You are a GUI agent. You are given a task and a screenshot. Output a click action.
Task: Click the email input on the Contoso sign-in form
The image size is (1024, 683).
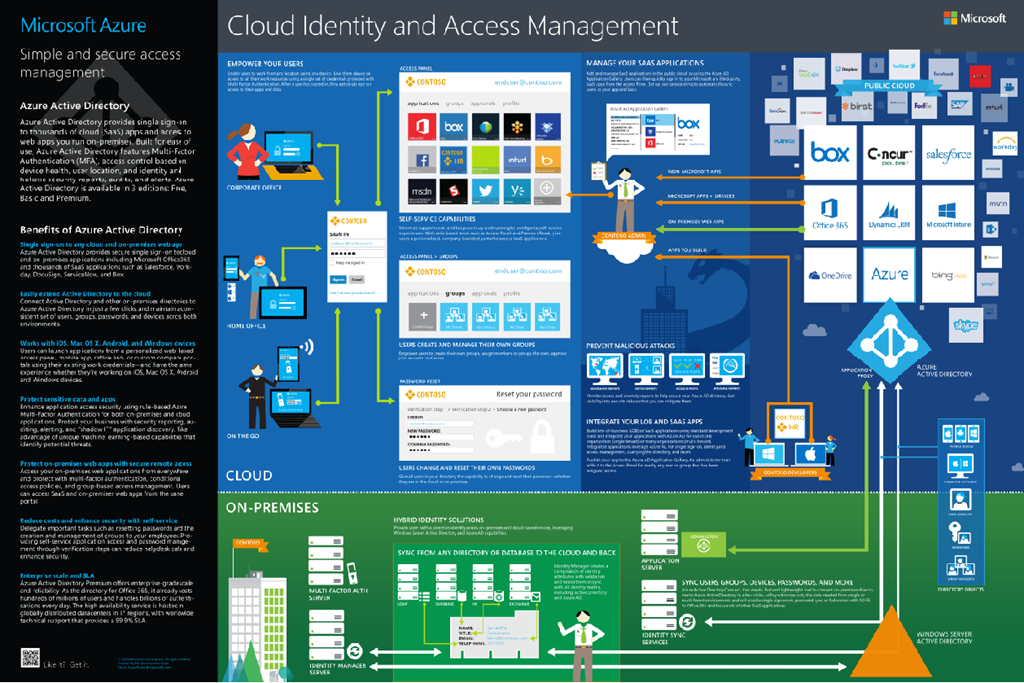click(357, 243)
